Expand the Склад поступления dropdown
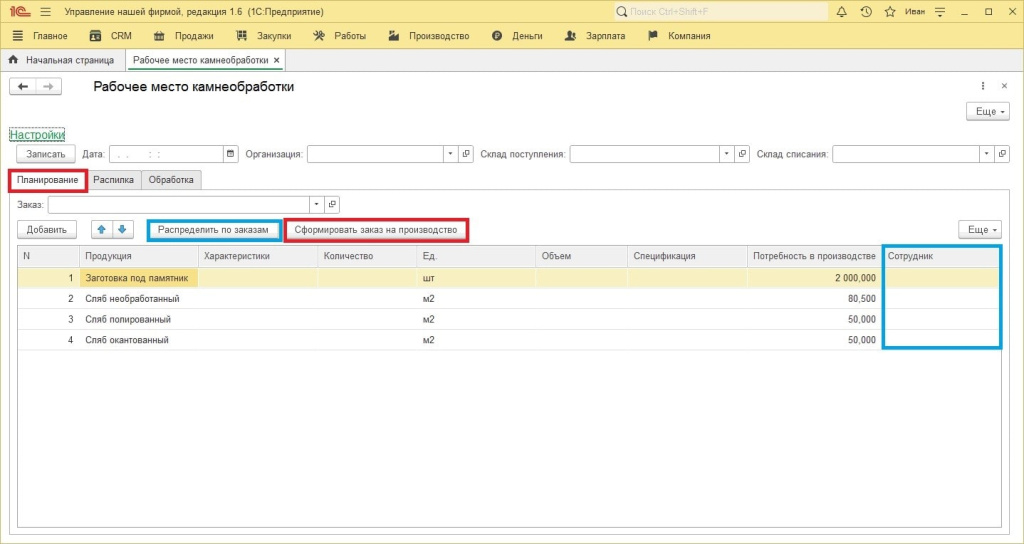1024x544 pixels. [x=726, y=154]
